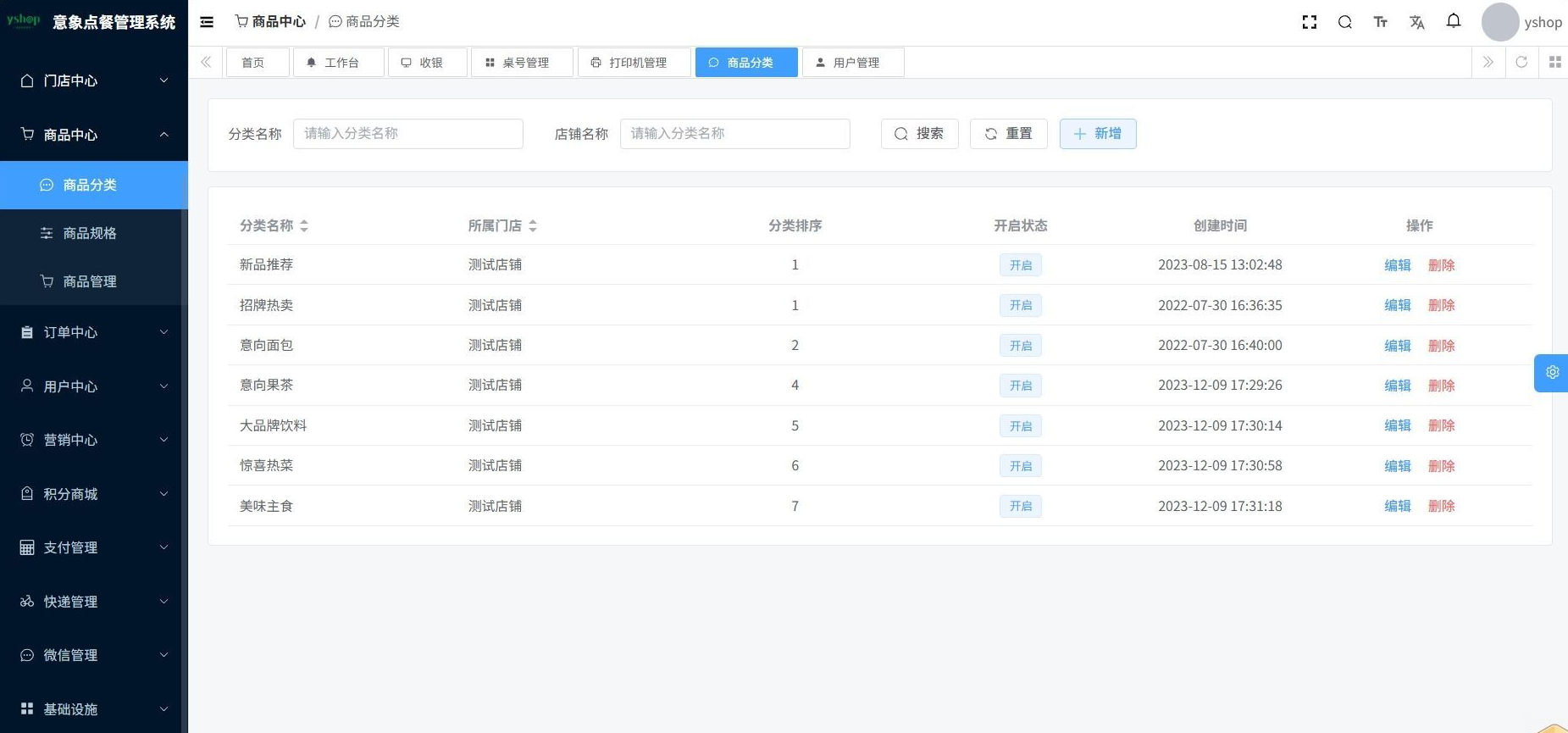Click the hamburger menu collapse icon
Screen dimensions: 1568x733
207,22
